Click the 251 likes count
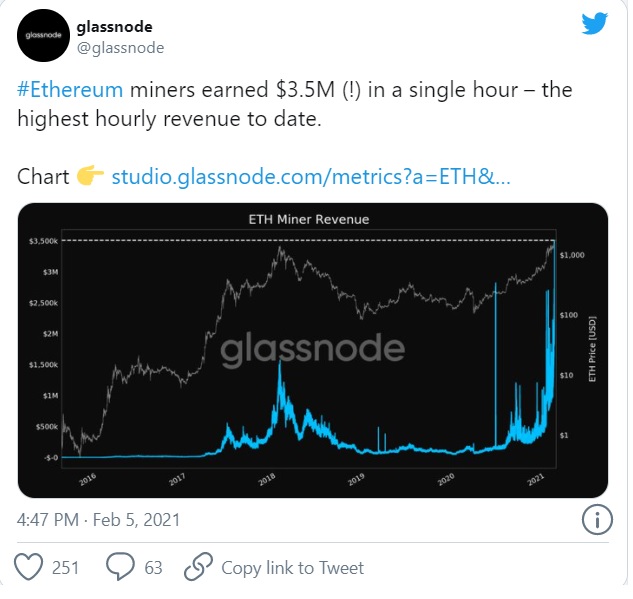Image resolution: width=633 pixels, height=599 pixels. 65,568
